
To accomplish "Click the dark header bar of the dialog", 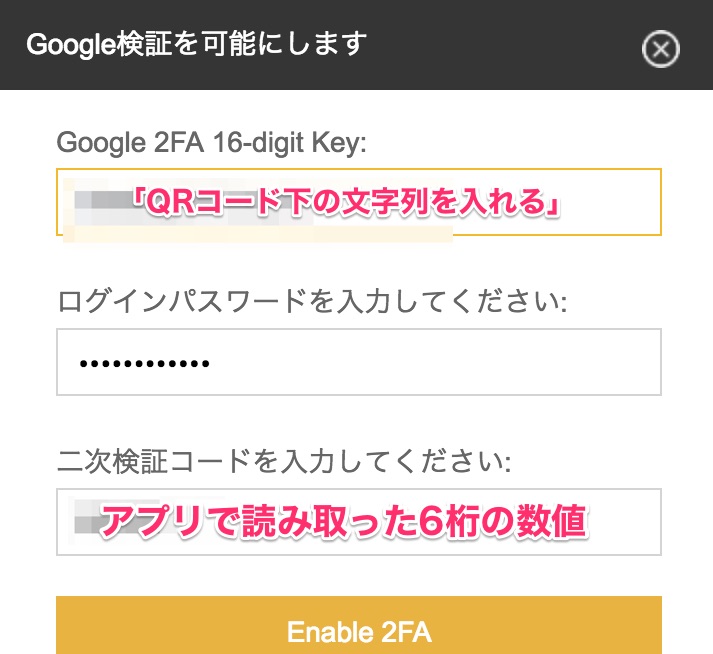I will click(500, 45).
